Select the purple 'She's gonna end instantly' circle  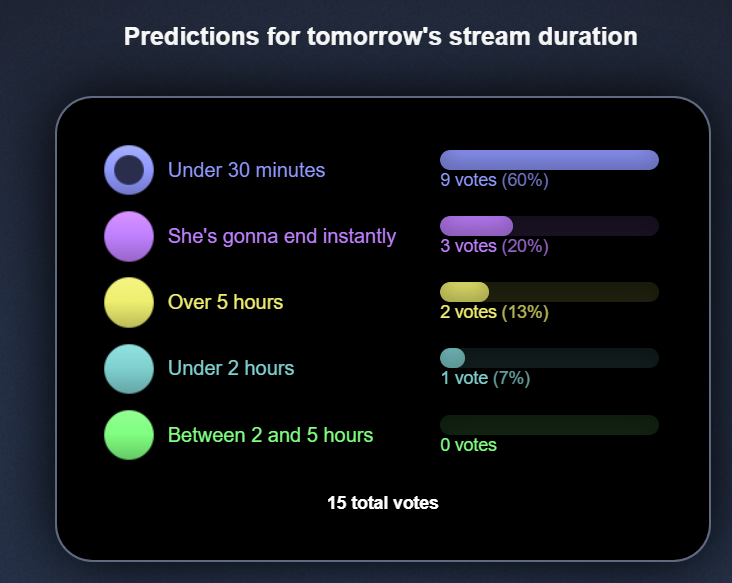pyautogui.click(x=129, y=236)
